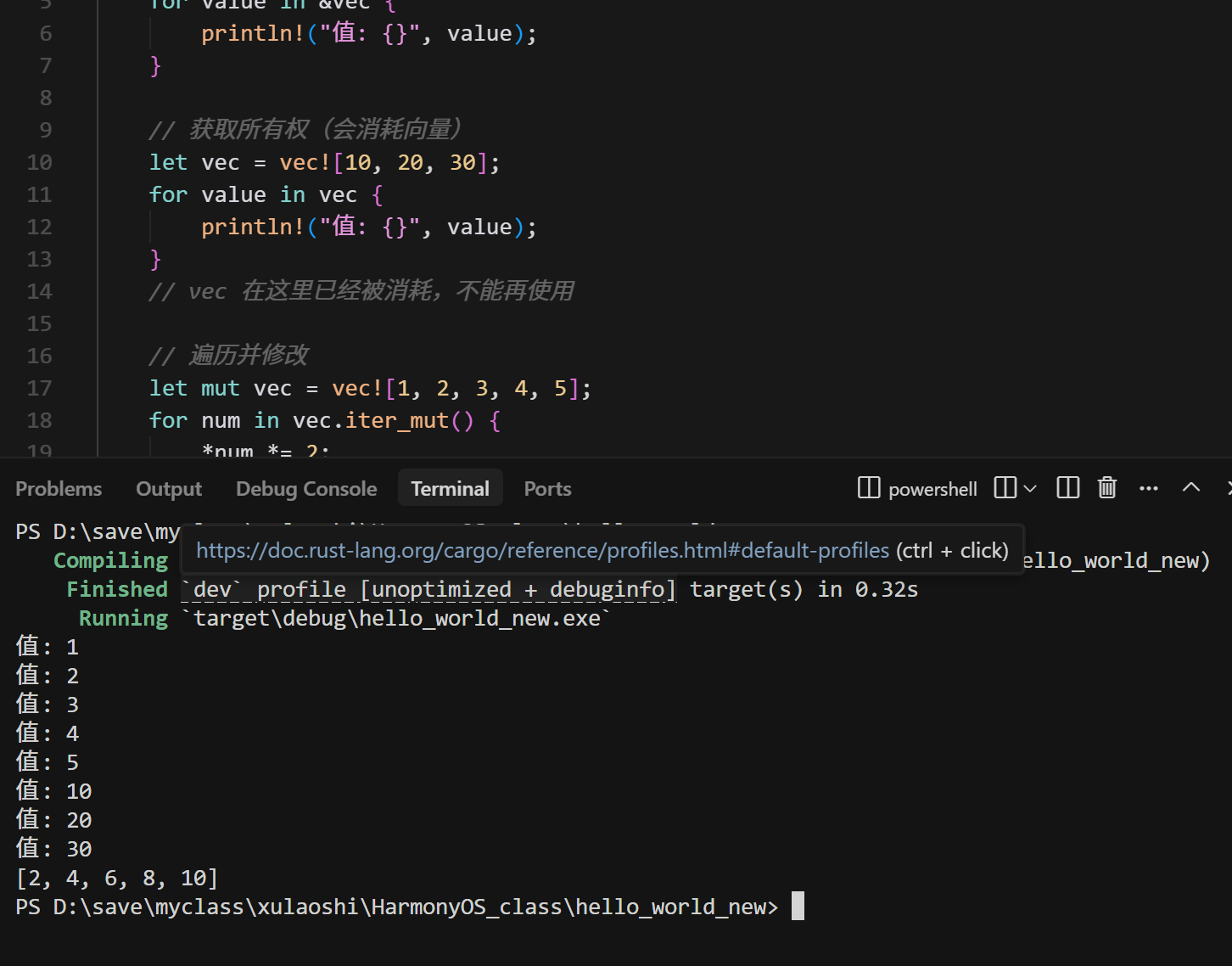Click the comment "// 遍历并修改"

tap(229, 356)
